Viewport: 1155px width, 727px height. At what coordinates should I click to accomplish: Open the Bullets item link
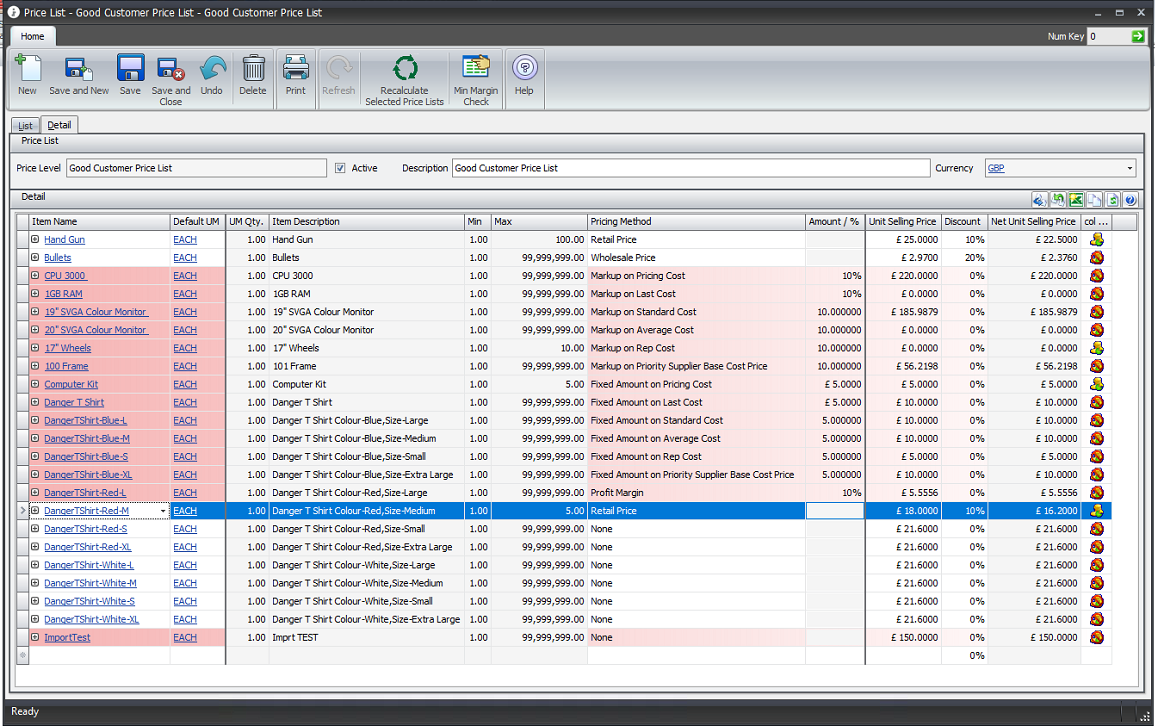57,257
